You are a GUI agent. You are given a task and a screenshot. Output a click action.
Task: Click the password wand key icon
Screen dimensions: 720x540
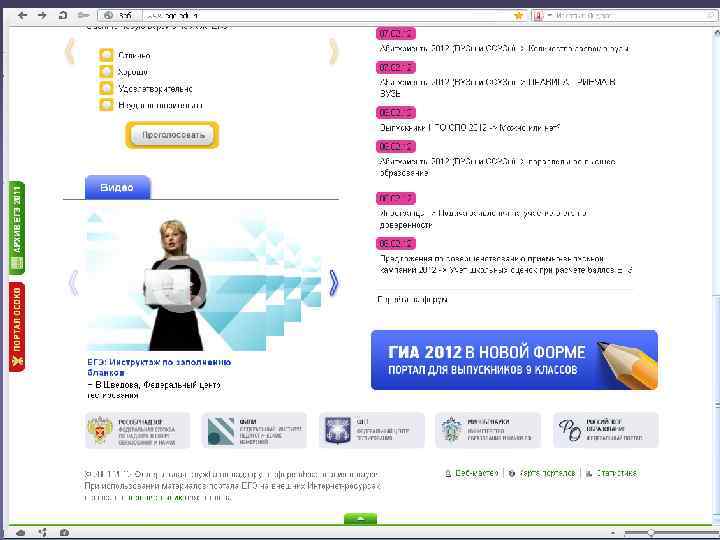click(84, 15)
